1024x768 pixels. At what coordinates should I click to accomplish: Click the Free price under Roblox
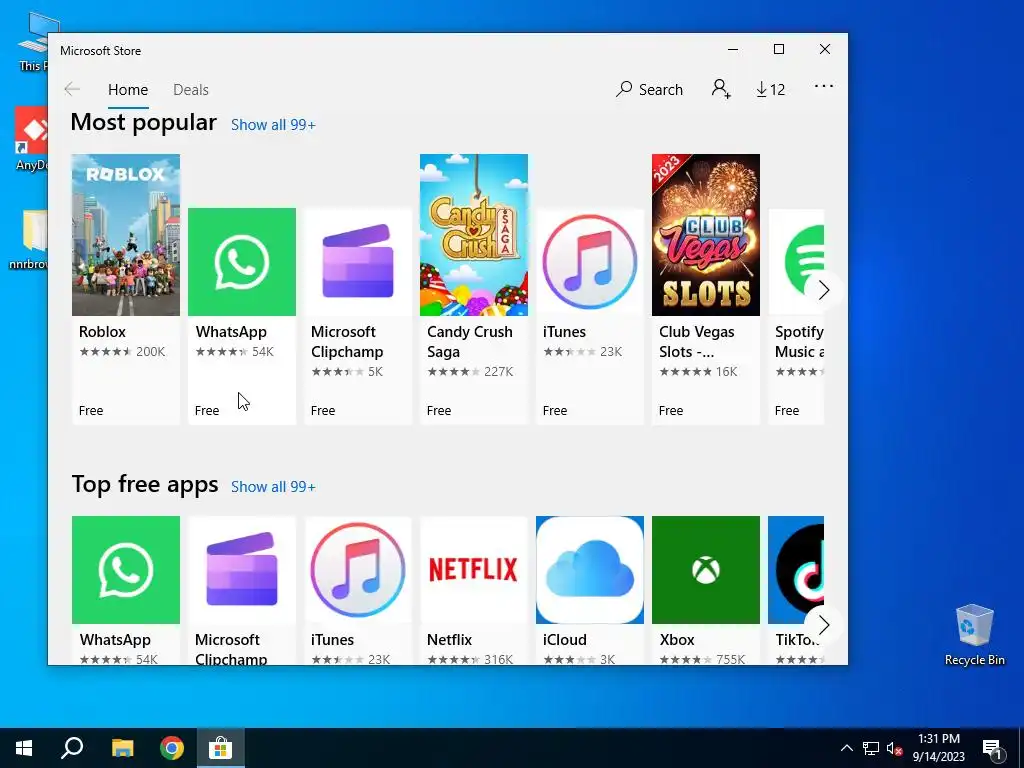point(91,411)
